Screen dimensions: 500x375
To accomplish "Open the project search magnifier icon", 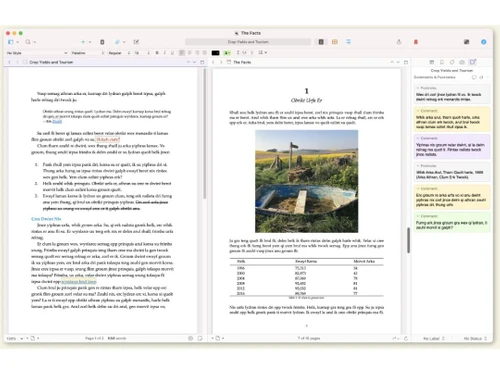I will click(x=28, y=42).
